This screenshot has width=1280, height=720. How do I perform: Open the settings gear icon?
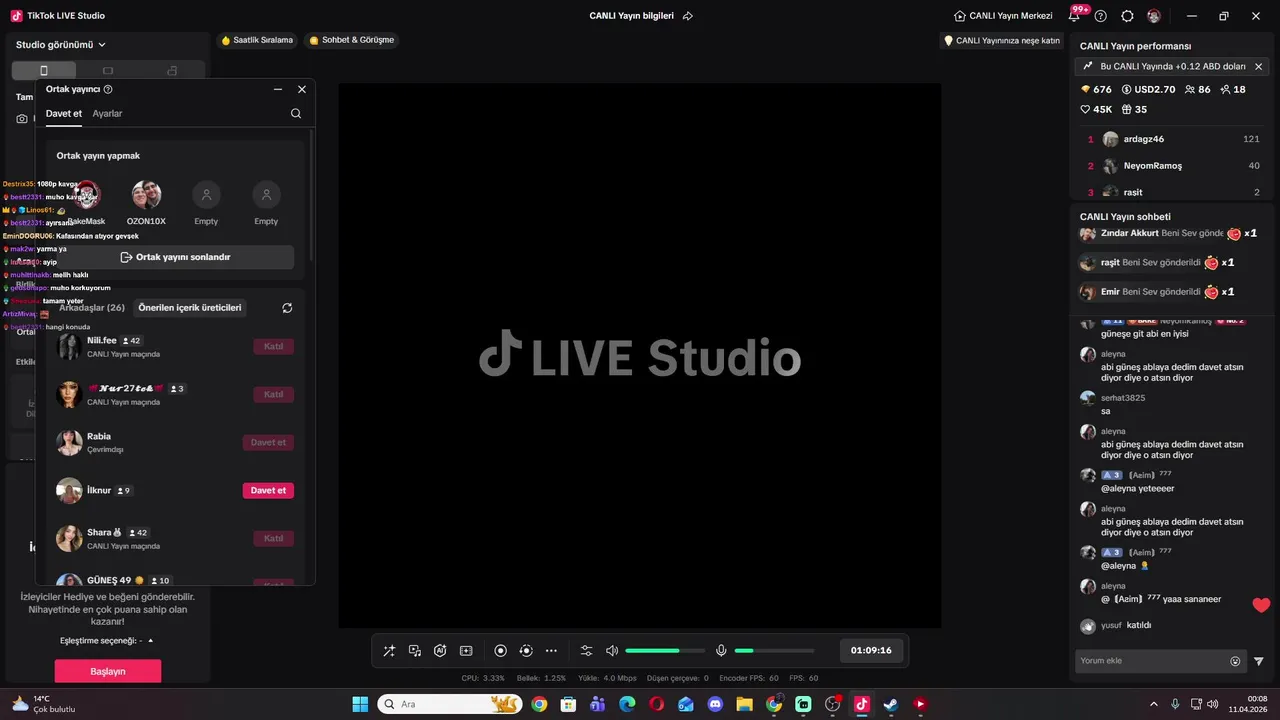pyautogui.click(x=1127, y=16)
